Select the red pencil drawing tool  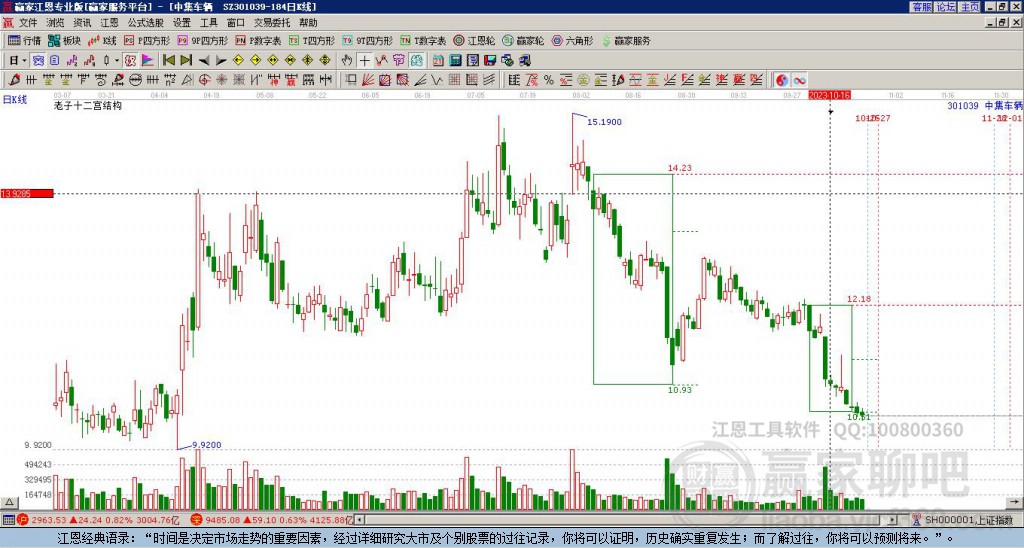tap(13, 80)
